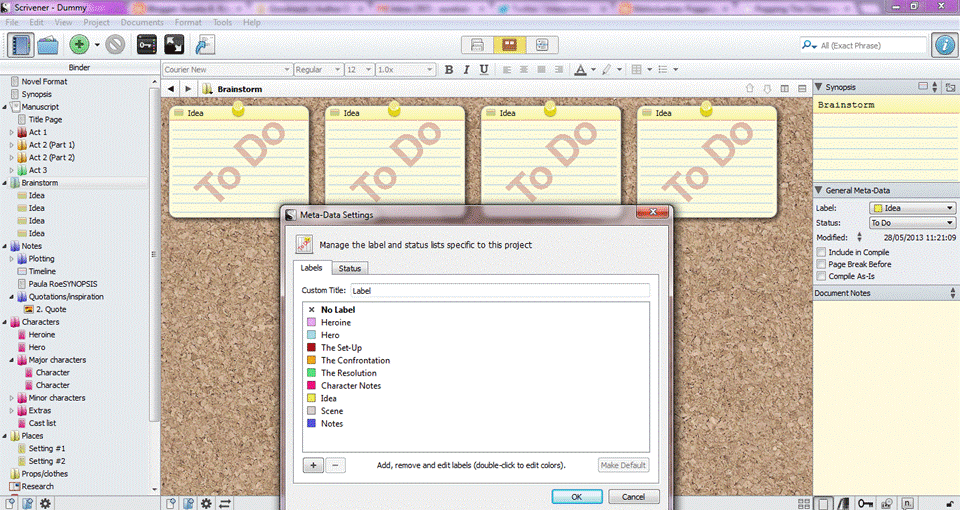
Task: Click the plus button to add label
Action: coord(313,465)
